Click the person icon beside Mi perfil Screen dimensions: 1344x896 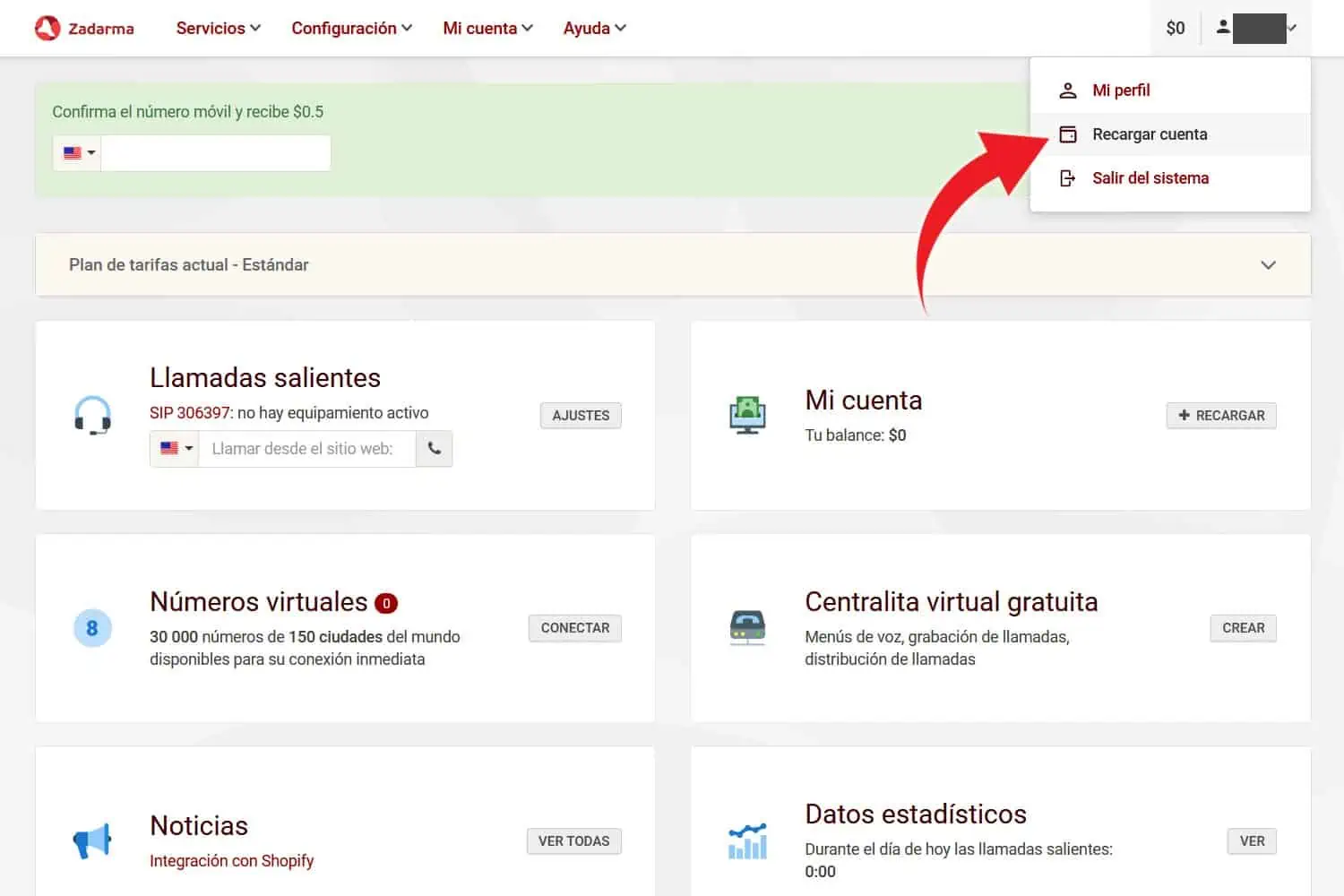[1067, 90]
